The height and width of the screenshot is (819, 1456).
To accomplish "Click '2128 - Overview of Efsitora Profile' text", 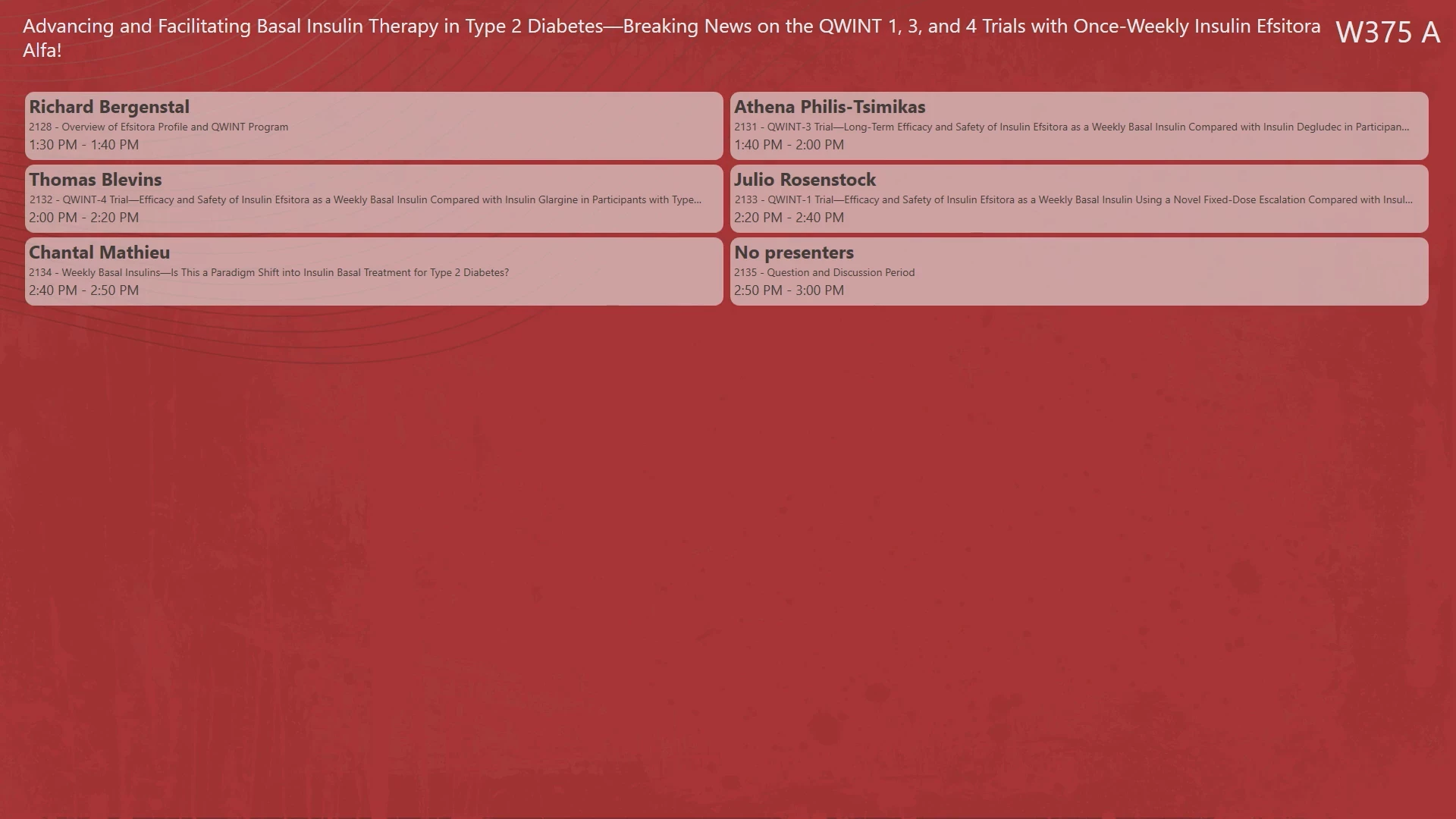I will [158, 127].
